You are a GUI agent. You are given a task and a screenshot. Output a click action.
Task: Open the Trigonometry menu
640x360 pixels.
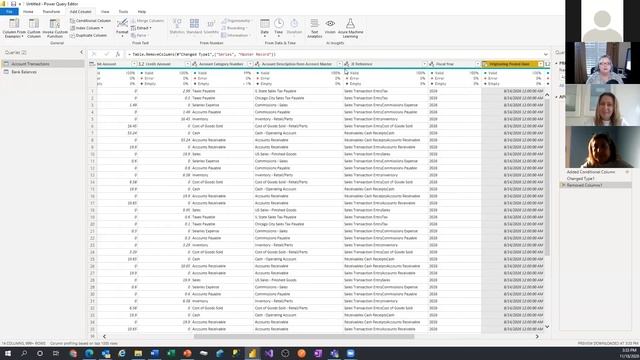[x=236, y=20]
